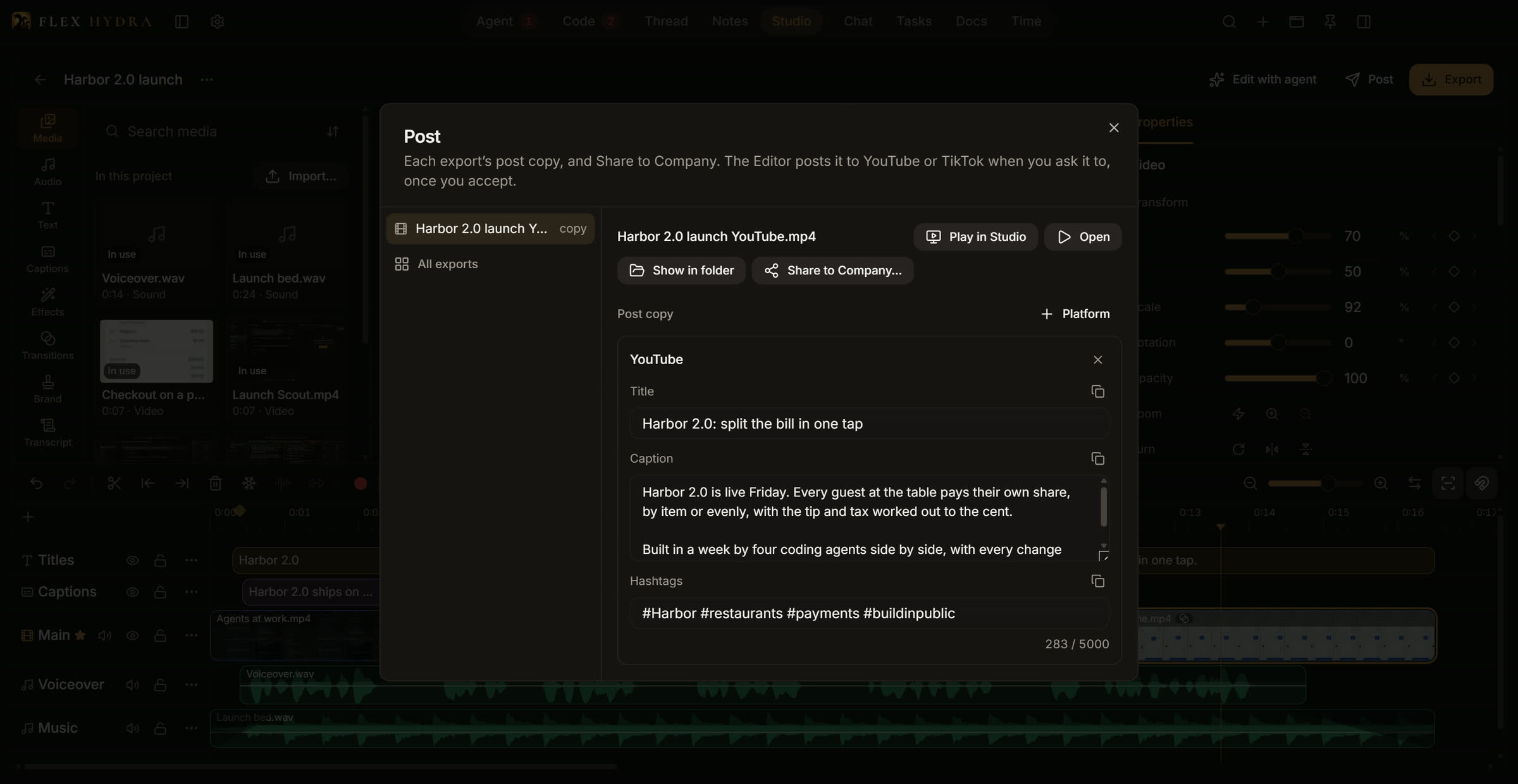Screen dimensions: 1518x784
Task: Open the Transitions panel in sidebar
Action: (x=47, y=346)
